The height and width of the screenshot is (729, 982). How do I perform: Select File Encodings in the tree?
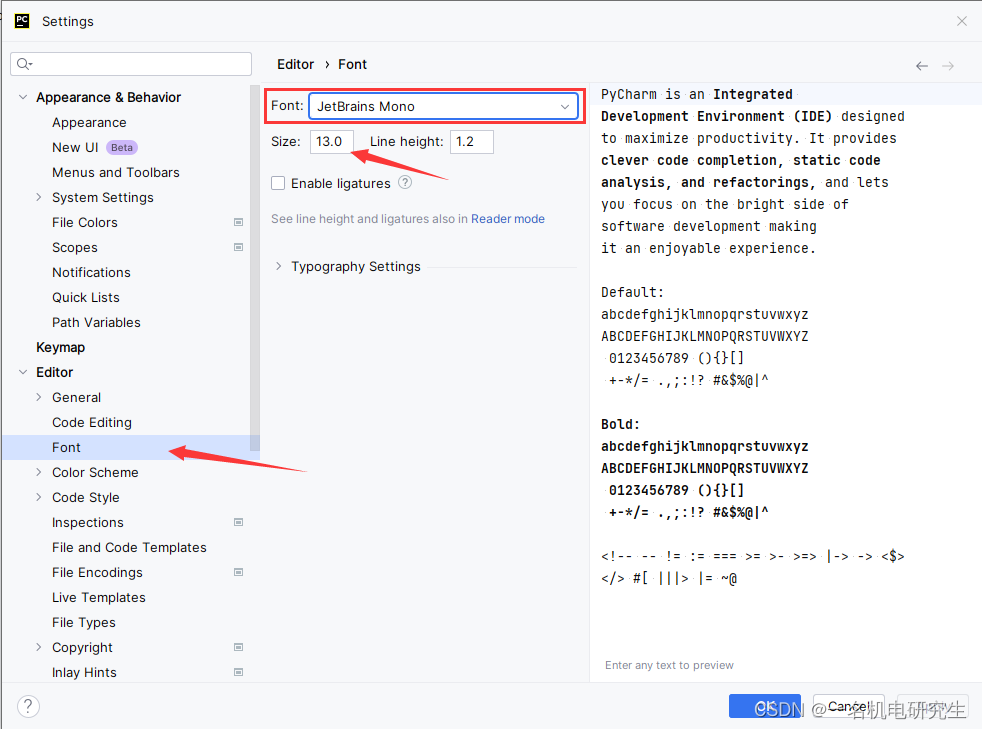(x=97, y=572)
